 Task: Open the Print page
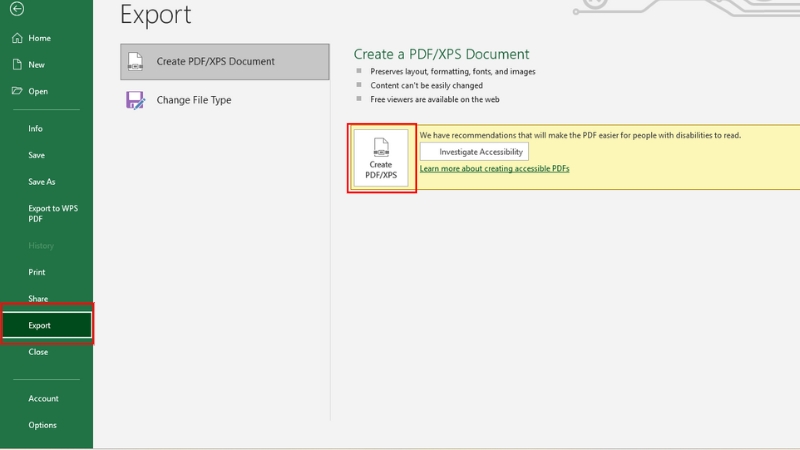coord(36,272)
